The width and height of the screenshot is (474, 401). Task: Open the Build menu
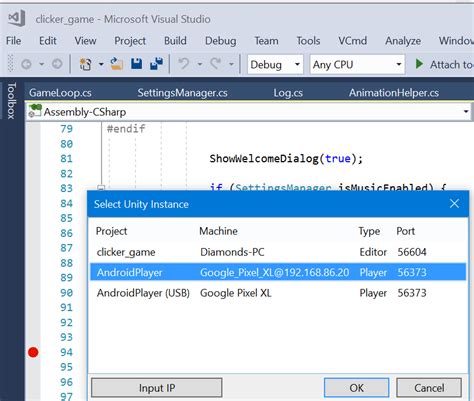coord(175,41)
